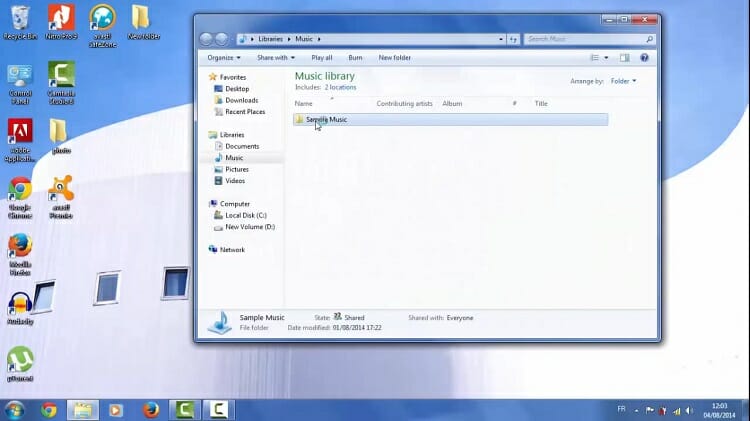Viewport: 750px width, 421px height.
Task: Open the Recycle Bin desktop icon
Action: [20, 22]
